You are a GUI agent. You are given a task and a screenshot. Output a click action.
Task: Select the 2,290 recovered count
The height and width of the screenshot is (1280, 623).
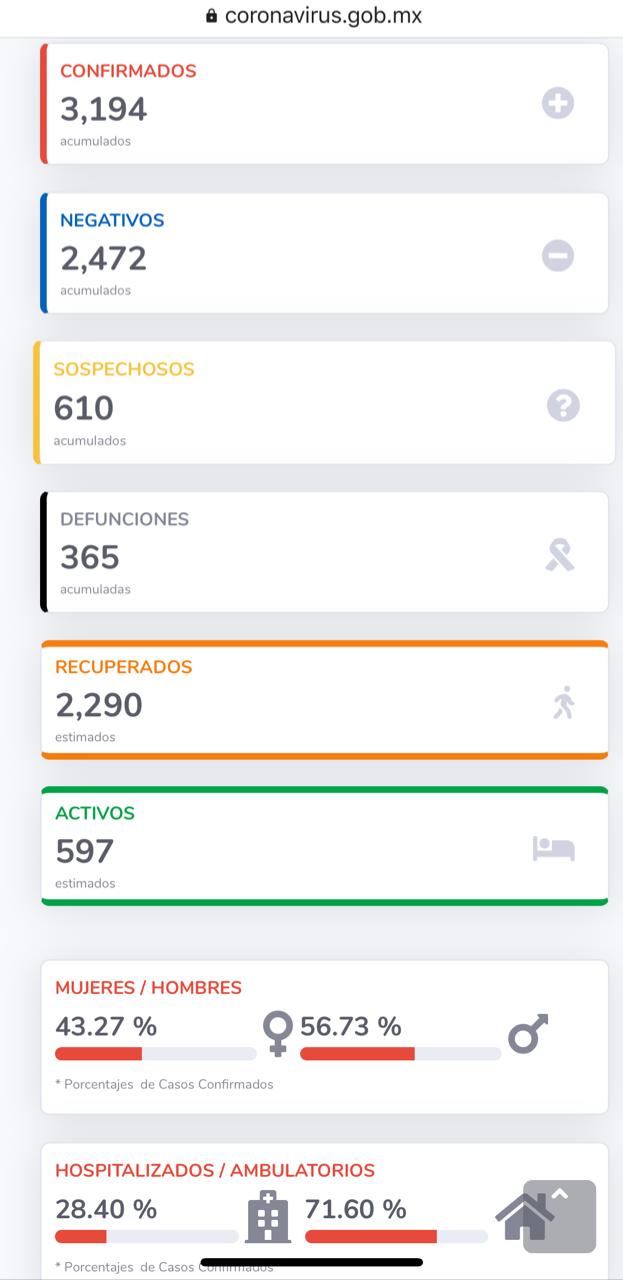point(99,705)
